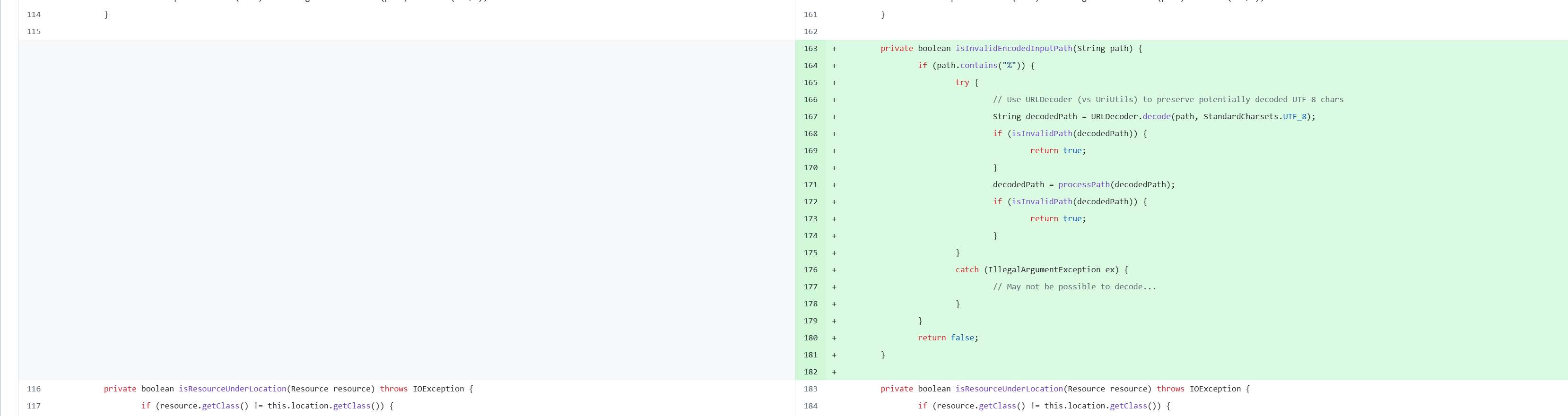This screenshot has height=416, width=1568.
Task: Click throws IOException on left line 116
Action: (x=422, y=389)
